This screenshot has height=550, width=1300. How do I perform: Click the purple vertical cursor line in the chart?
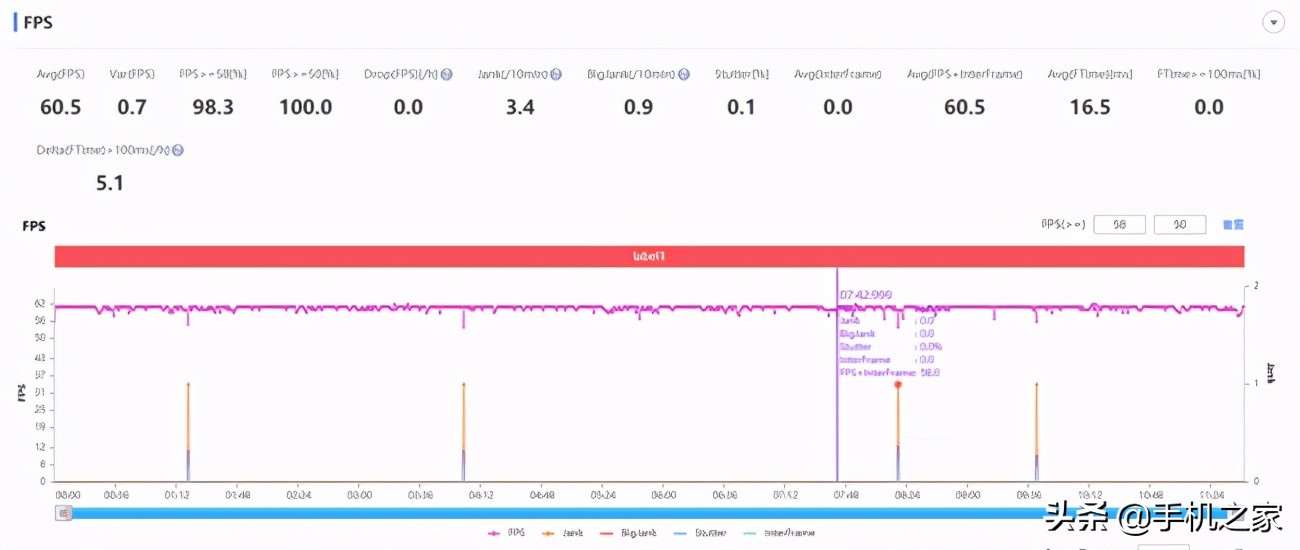[x=837, y=375]
